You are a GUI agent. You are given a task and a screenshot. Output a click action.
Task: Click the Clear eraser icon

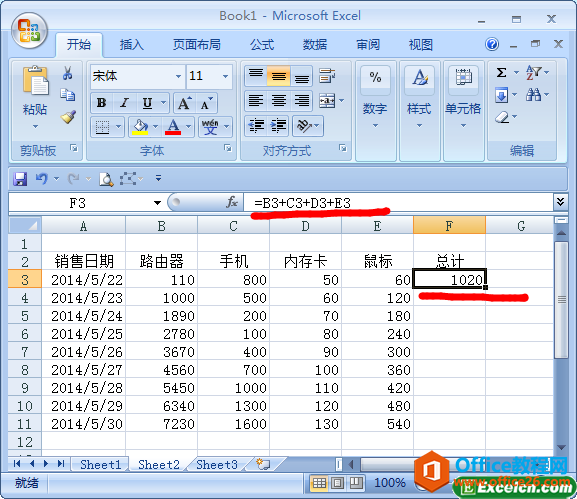point(502,117)
